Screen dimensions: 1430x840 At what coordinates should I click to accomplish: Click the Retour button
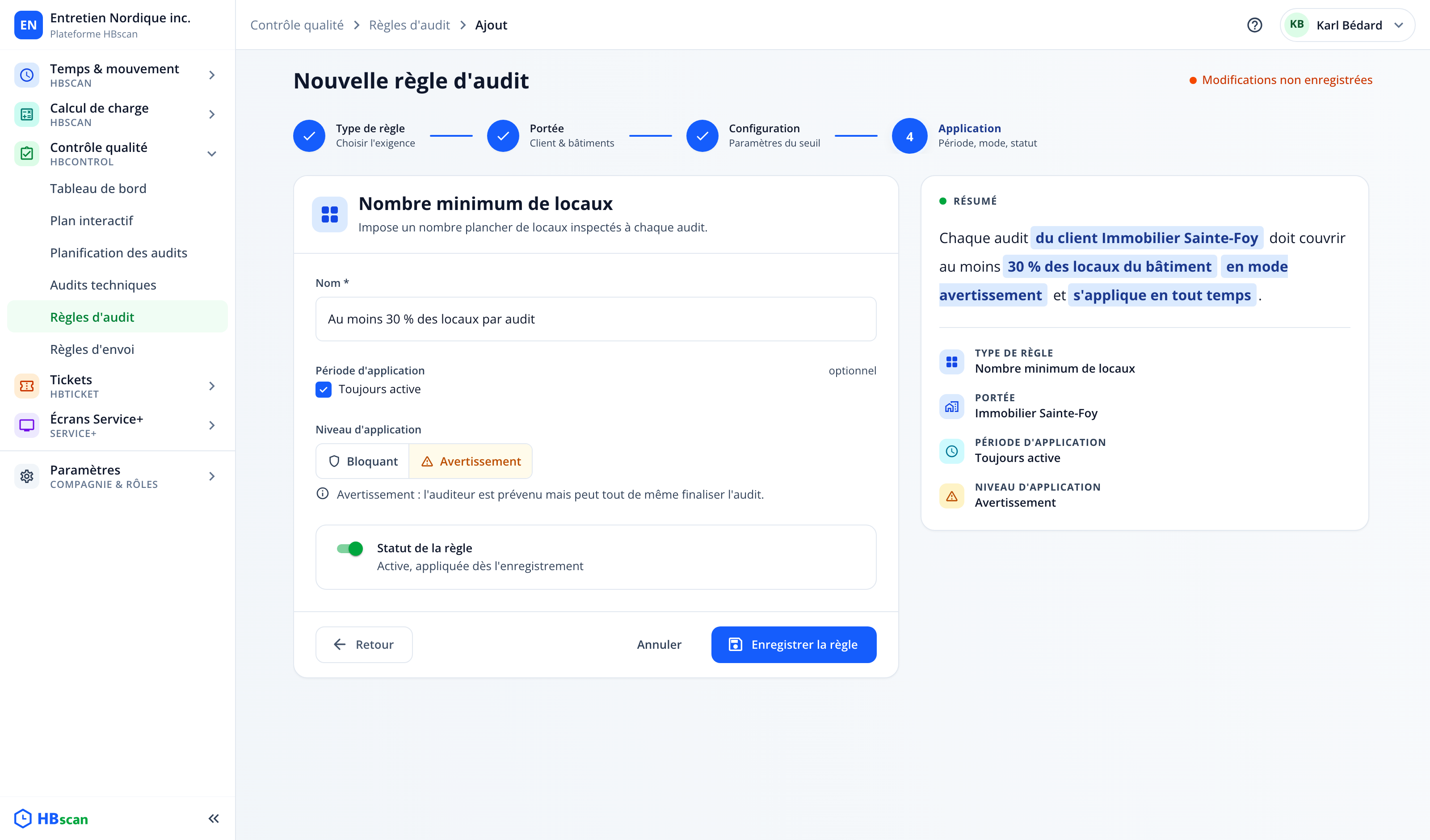tap(364, 644)
